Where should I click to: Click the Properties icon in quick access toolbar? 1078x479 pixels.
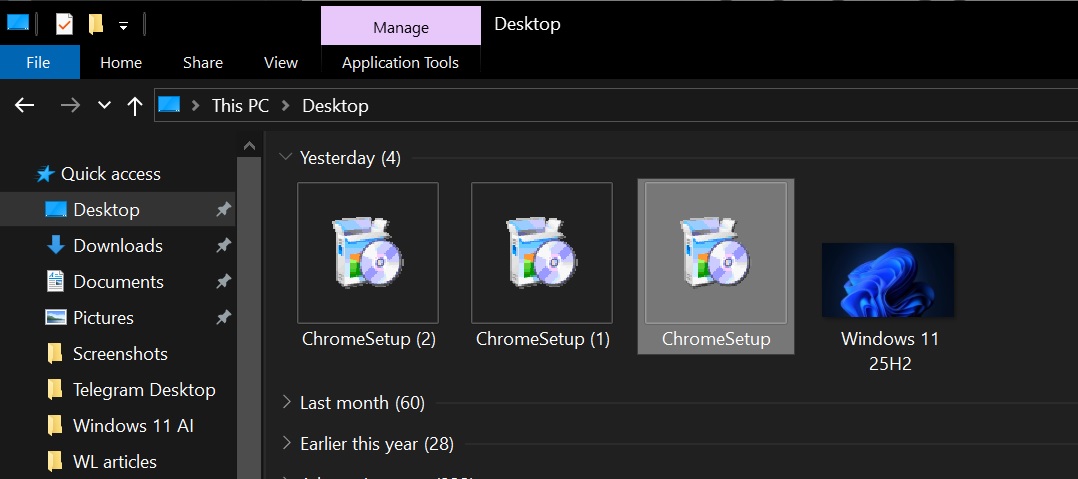[64, 24]
